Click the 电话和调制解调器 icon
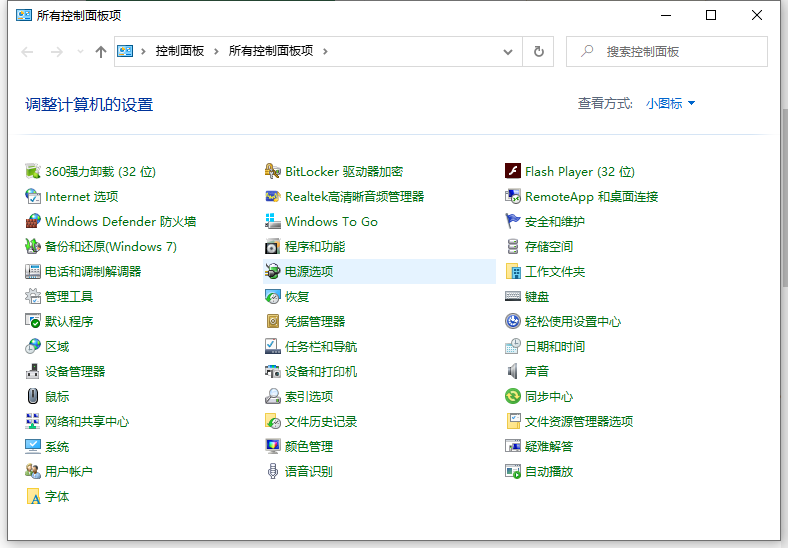This screenshot has width=788, height=548. pyautogui.click(x=33, y=271)
